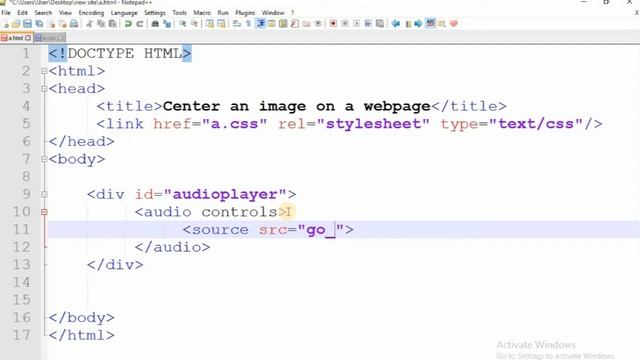The width and height of the screenshot is (640, 360).
Task: Toggle synchronized vertical scrolling
Action: click(x=209, y=24)
